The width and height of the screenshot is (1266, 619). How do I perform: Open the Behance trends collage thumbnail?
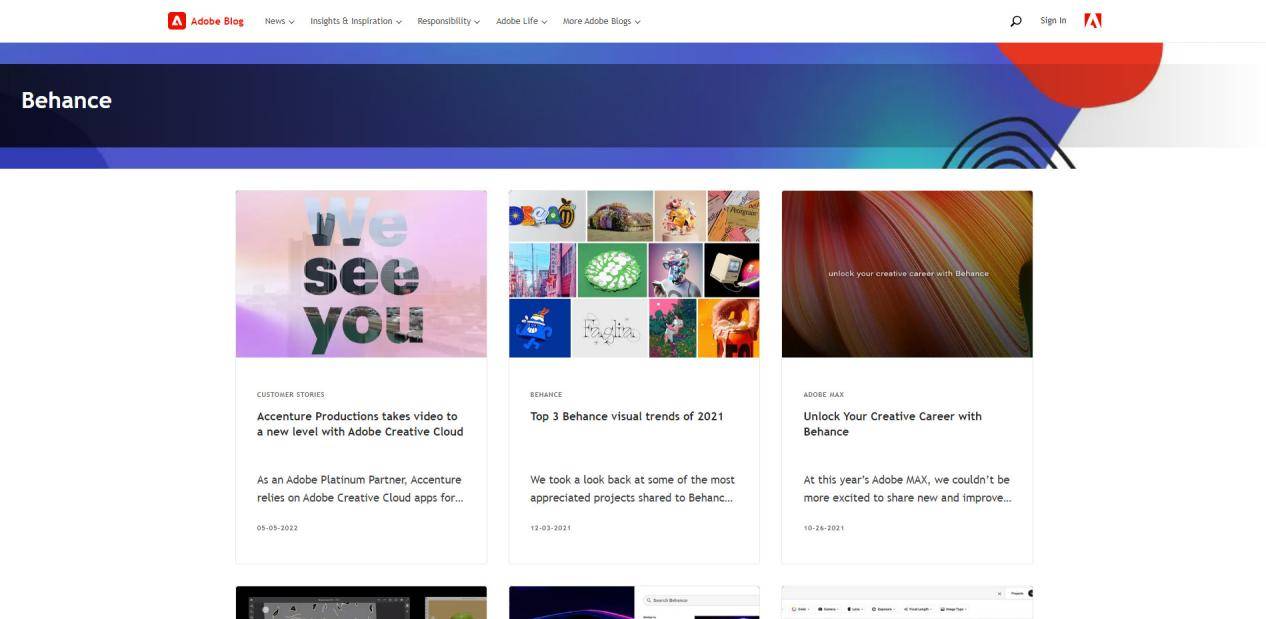634,274
